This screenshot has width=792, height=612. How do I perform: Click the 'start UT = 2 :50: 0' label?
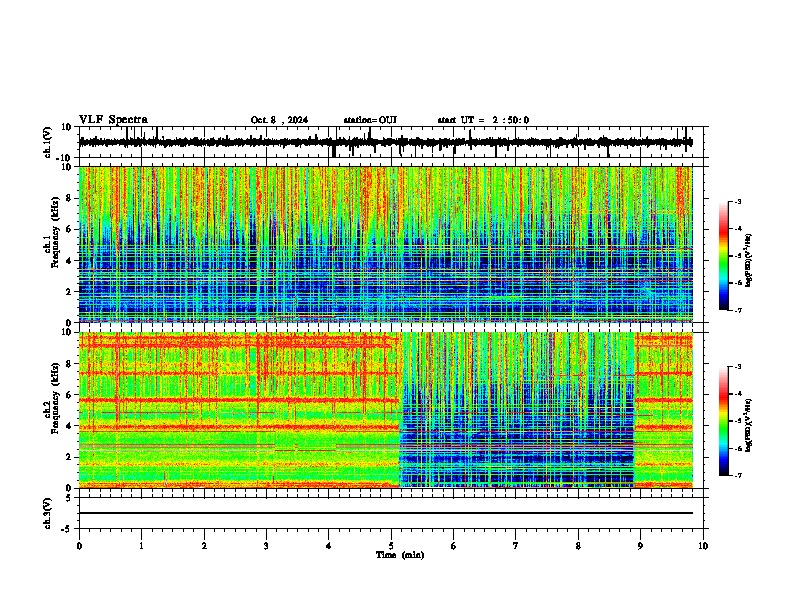pyautogui.click(x=483, y=120)
